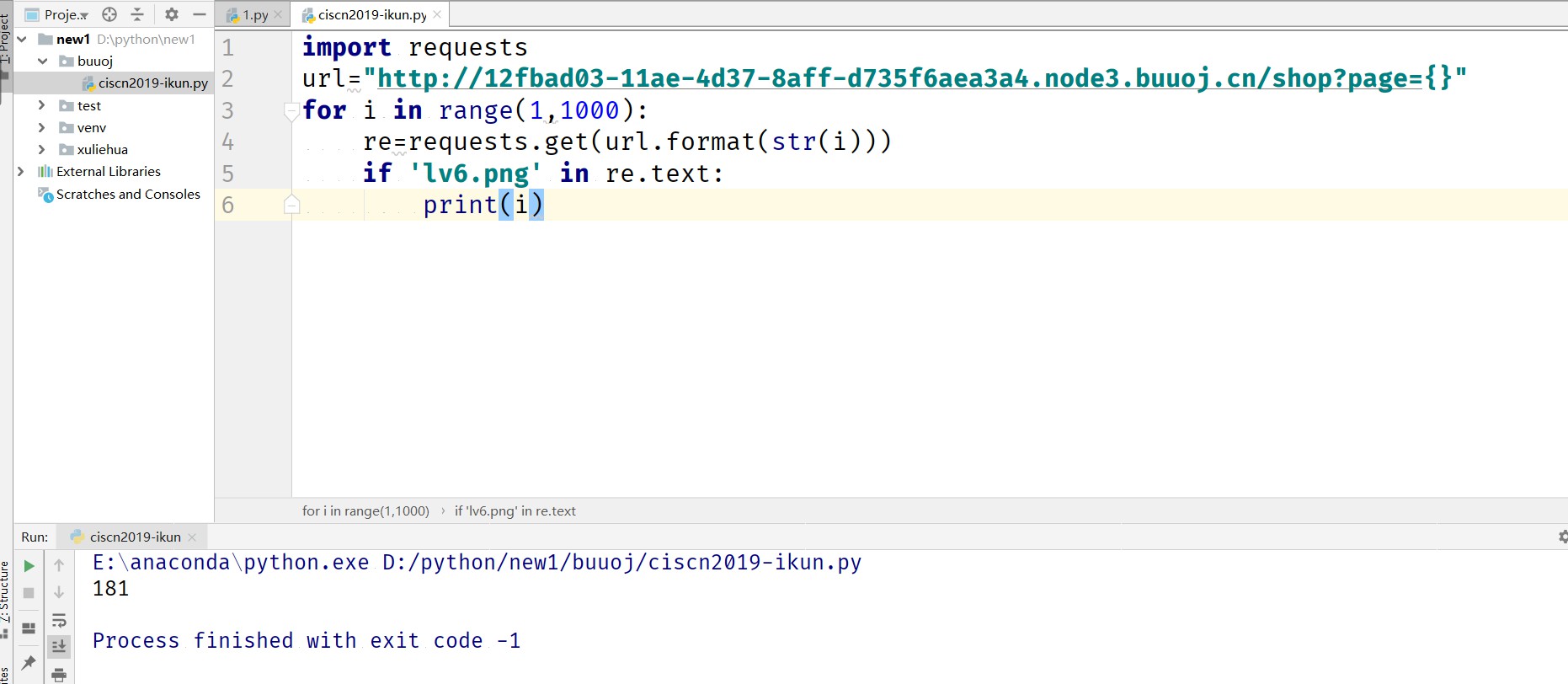Click the output value '181' in console

(111, 589)
